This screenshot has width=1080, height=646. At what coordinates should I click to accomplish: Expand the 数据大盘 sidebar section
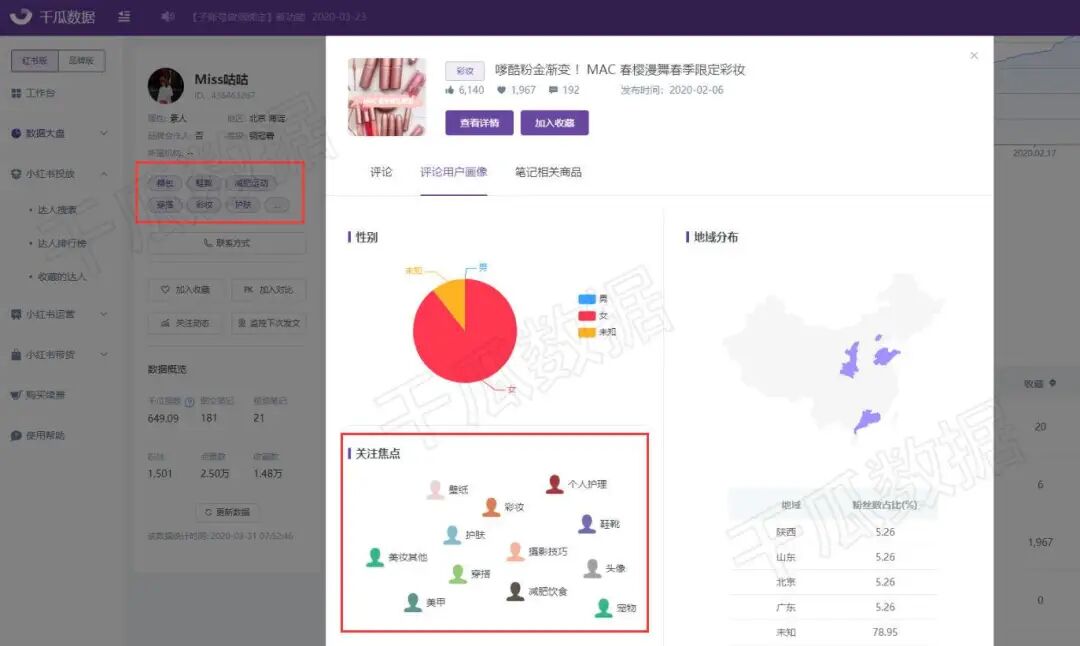pyautogui.click(x=104, y=134)
